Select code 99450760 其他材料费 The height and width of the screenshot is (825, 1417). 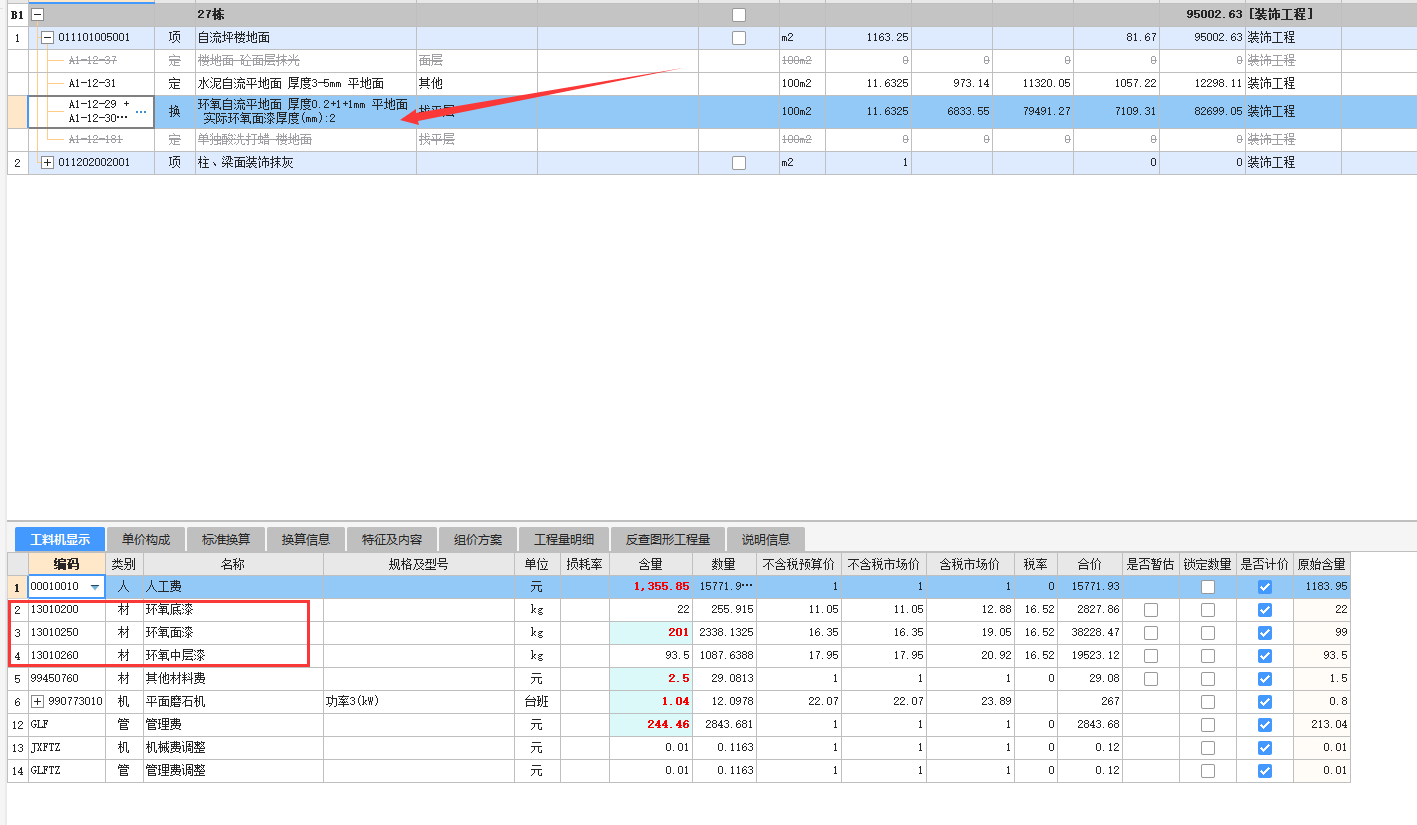pos(66,678)
